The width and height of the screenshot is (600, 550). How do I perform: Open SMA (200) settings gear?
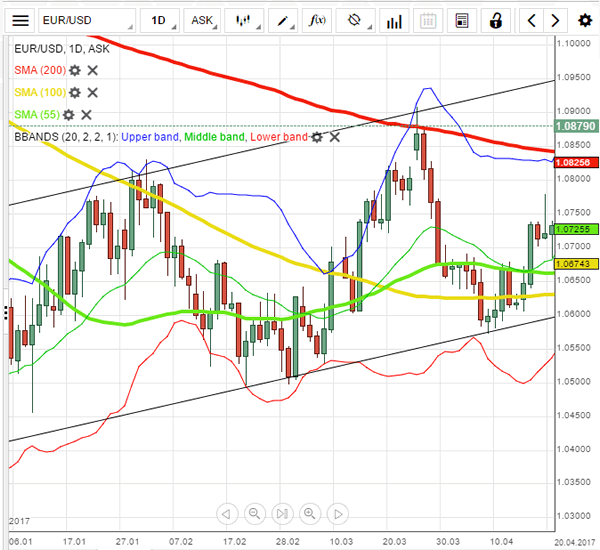(x=75, y=70)
